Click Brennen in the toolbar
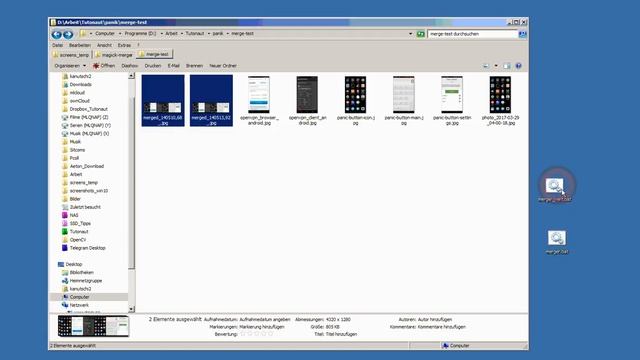 (194, 66)
